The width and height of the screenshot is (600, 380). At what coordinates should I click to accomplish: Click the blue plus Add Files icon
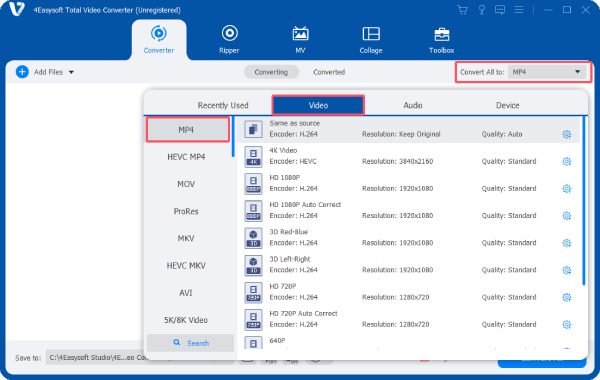click(x=22, y=72)
